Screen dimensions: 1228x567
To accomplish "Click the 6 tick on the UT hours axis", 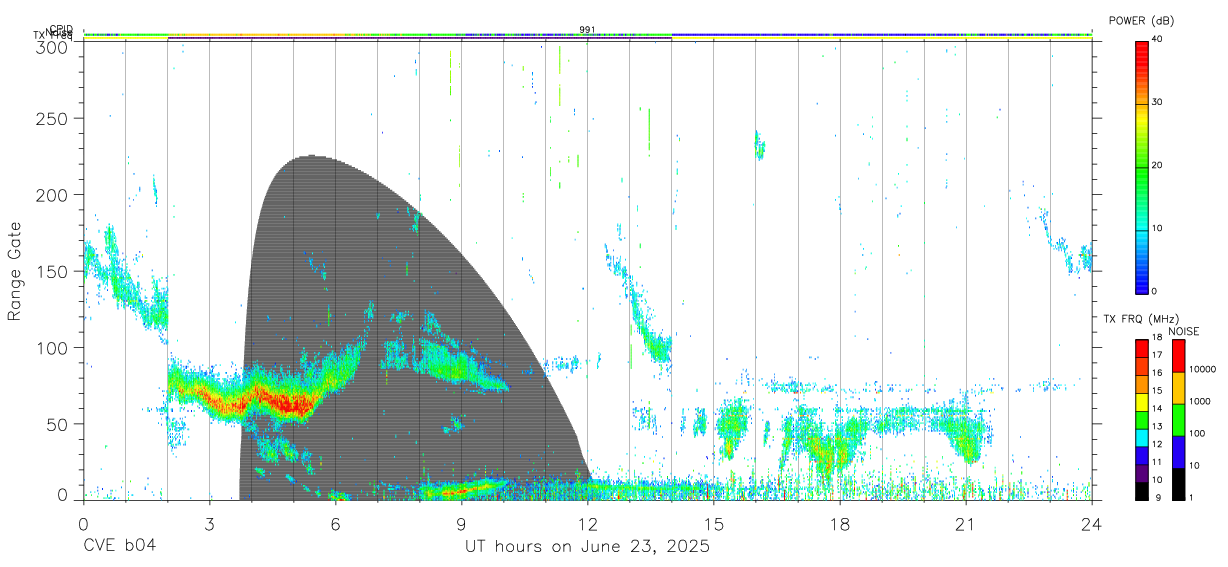I will pyautogui.click(x=335, y=522).
